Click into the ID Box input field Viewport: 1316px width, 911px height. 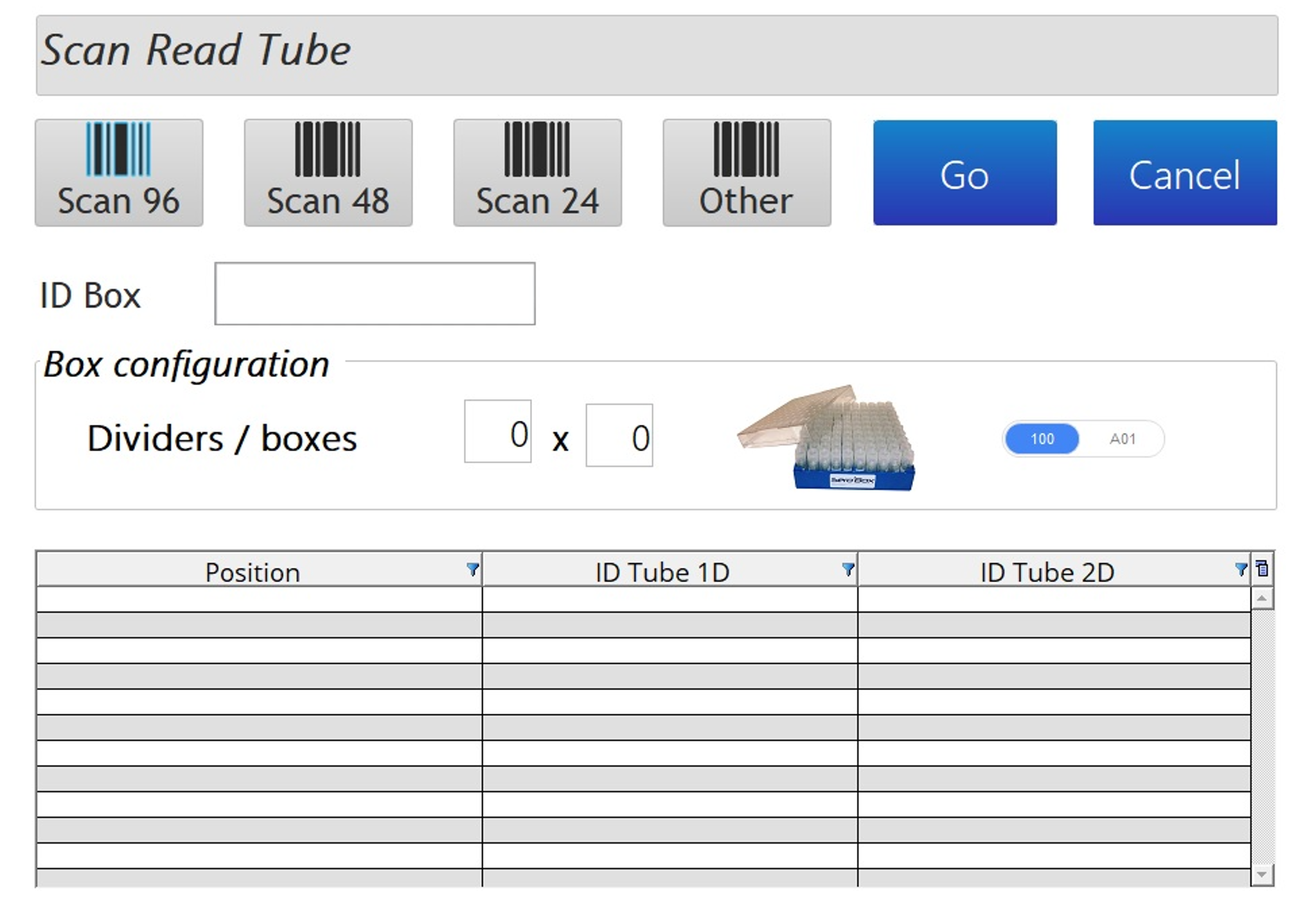pyautogui.click(x=375, y=294)
